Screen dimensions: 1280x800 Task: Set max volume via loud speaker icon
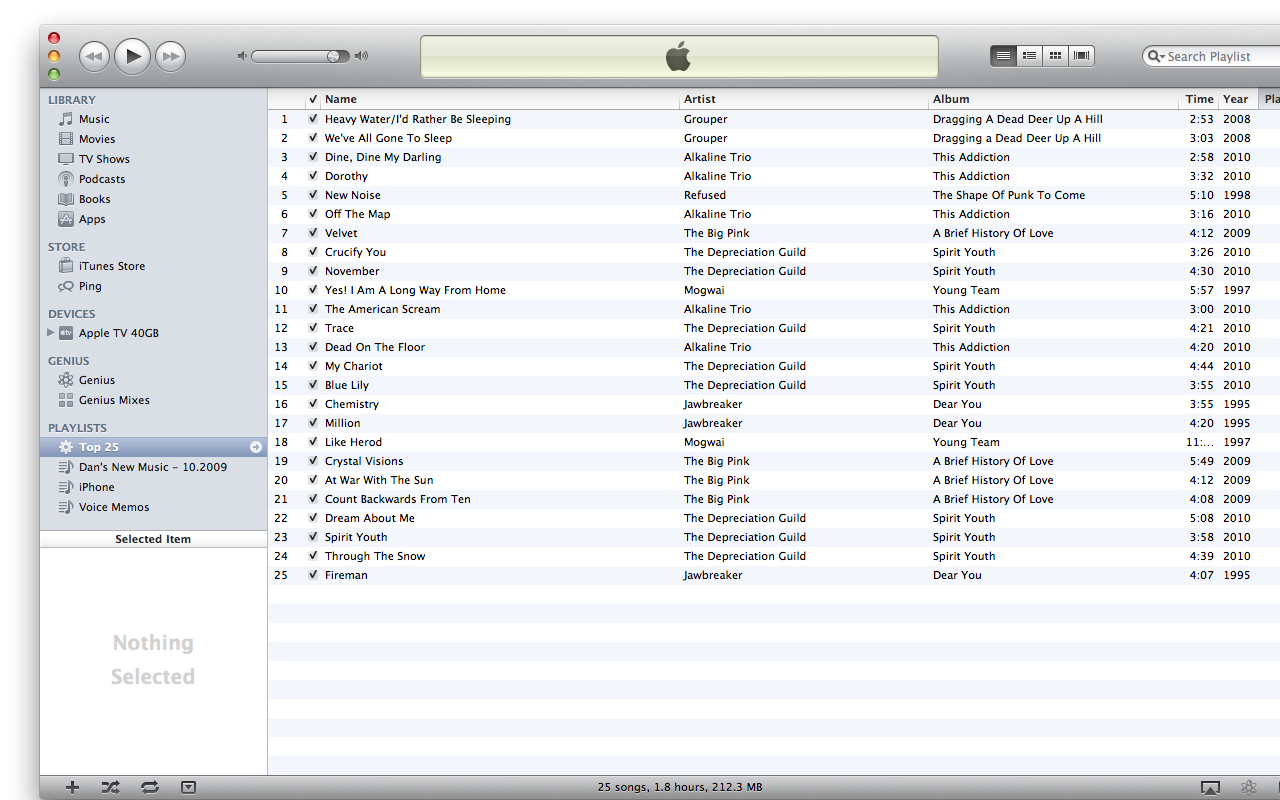[x=361, y=56]
